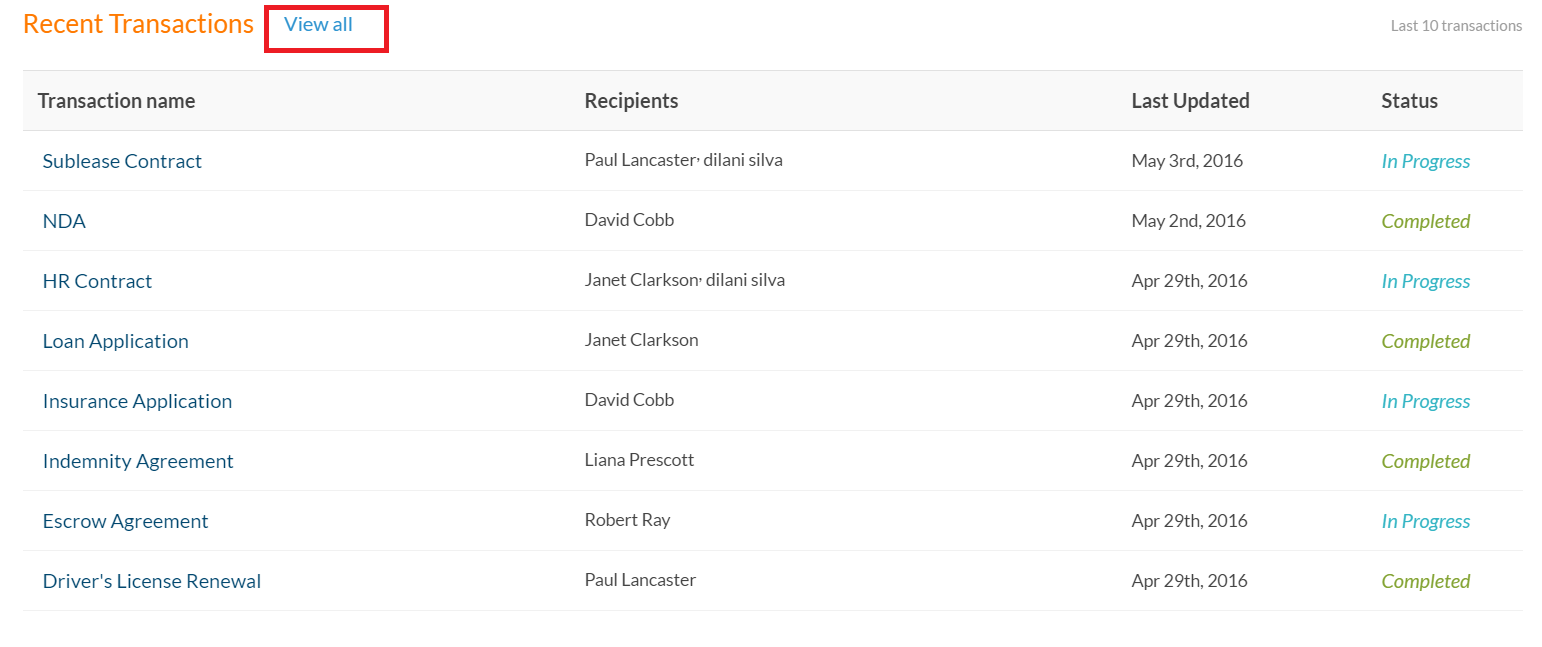Open the Escrow Agreement transaction
1542x647 pixels.
pyautogui.click(x=125, y=521)
